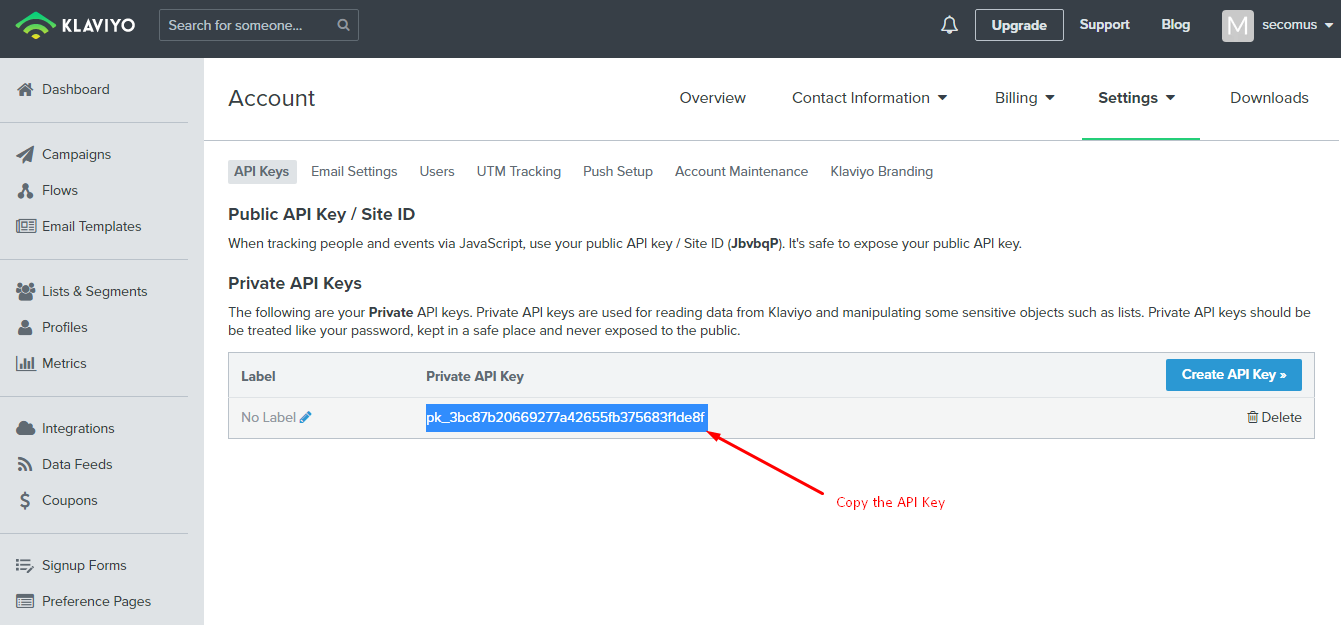Screen dimensions: 1341x625
Task: Click the secomus avatar icon
Action: point(1237,25)
